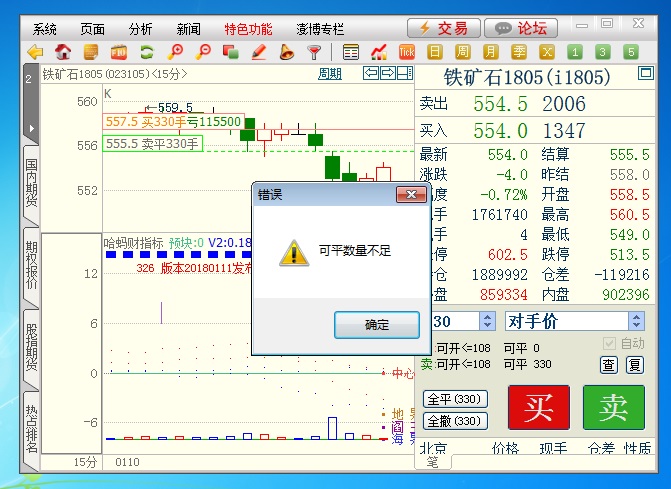Image resolution: width=671 pixels, height=489 pixels.
Task: Open the 特色功能 menu
Action: (248, 28)
